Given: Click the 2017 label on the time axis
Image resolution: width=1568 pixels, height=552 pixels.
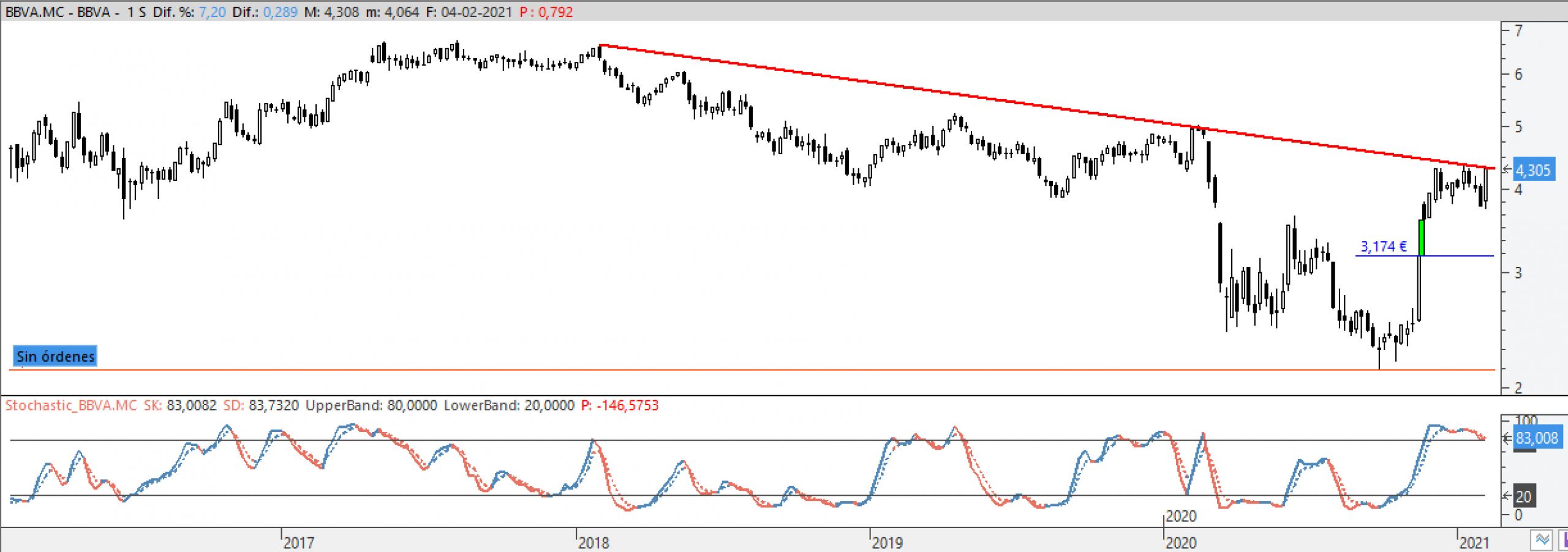Looking at the screenshot, I should tap(299, 542).
